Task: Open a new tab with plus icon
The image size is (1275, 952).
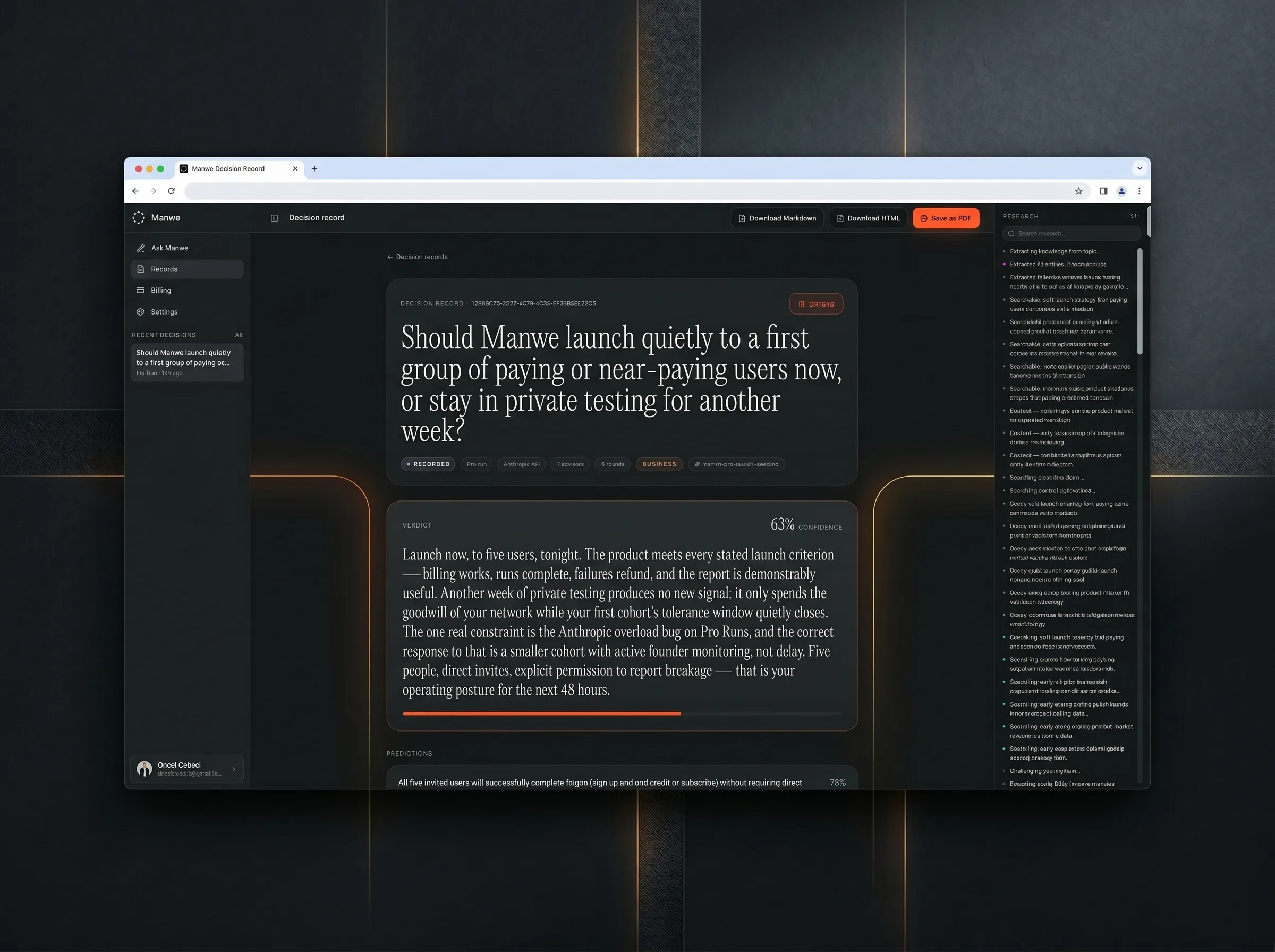Action: [314, 168]
